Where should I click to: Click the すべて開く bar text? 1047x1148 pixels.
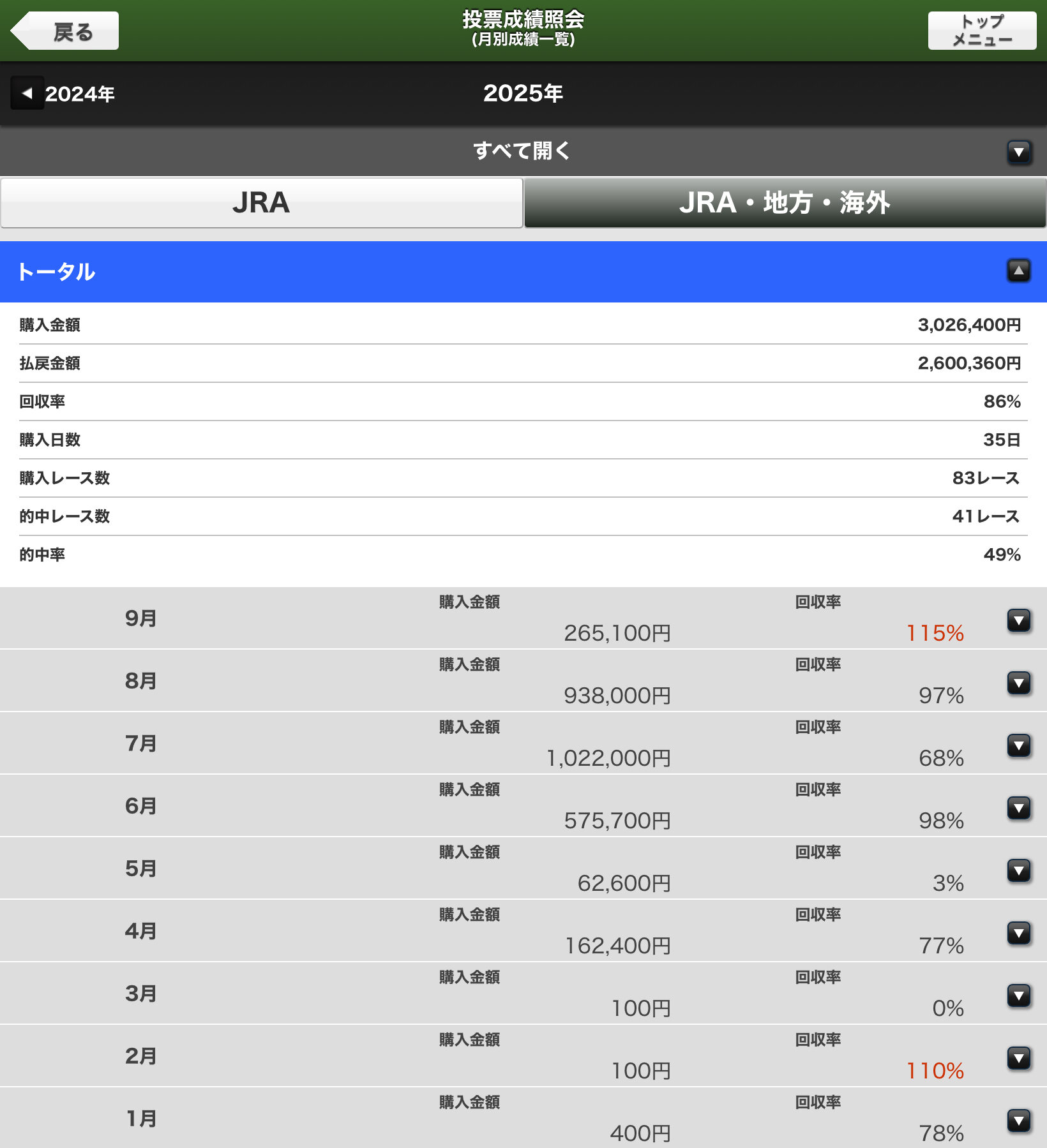click(x=522, y=151)
